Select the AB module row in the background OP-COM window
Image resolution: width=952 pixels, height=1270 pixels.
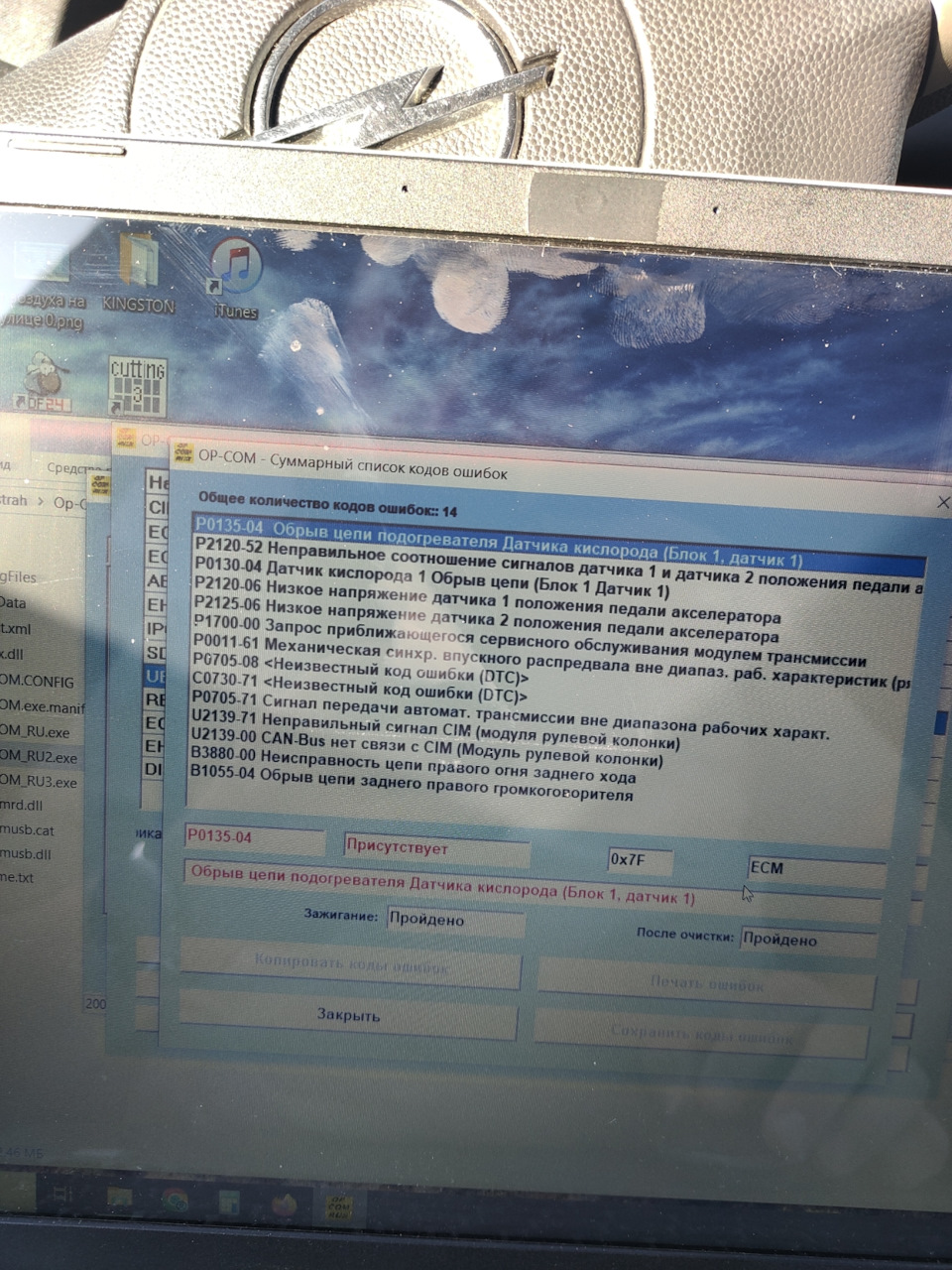(x=156, y=579)
